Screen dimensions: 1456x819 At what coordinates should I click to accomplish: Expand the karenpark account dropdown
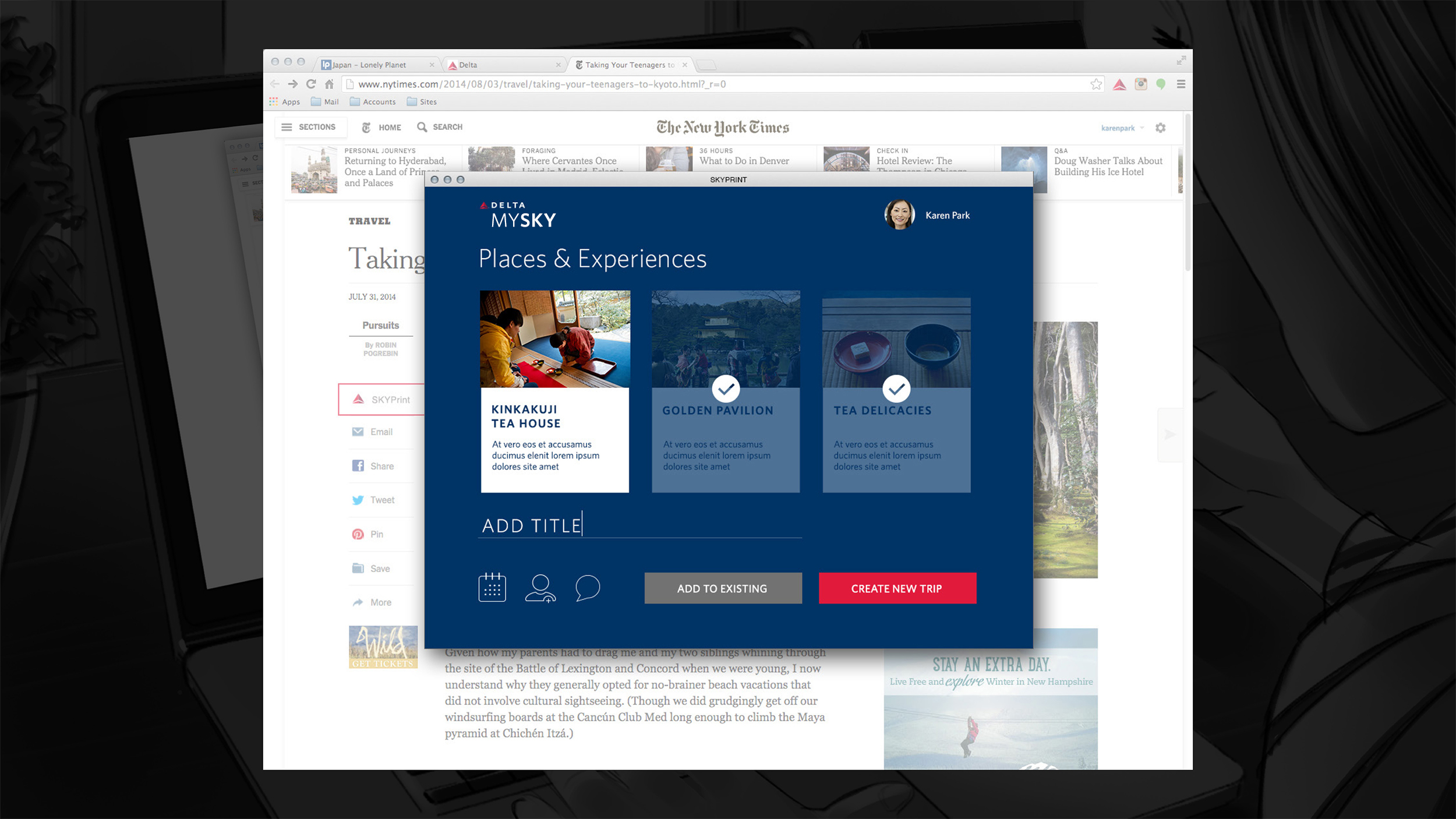[1122, 128]
